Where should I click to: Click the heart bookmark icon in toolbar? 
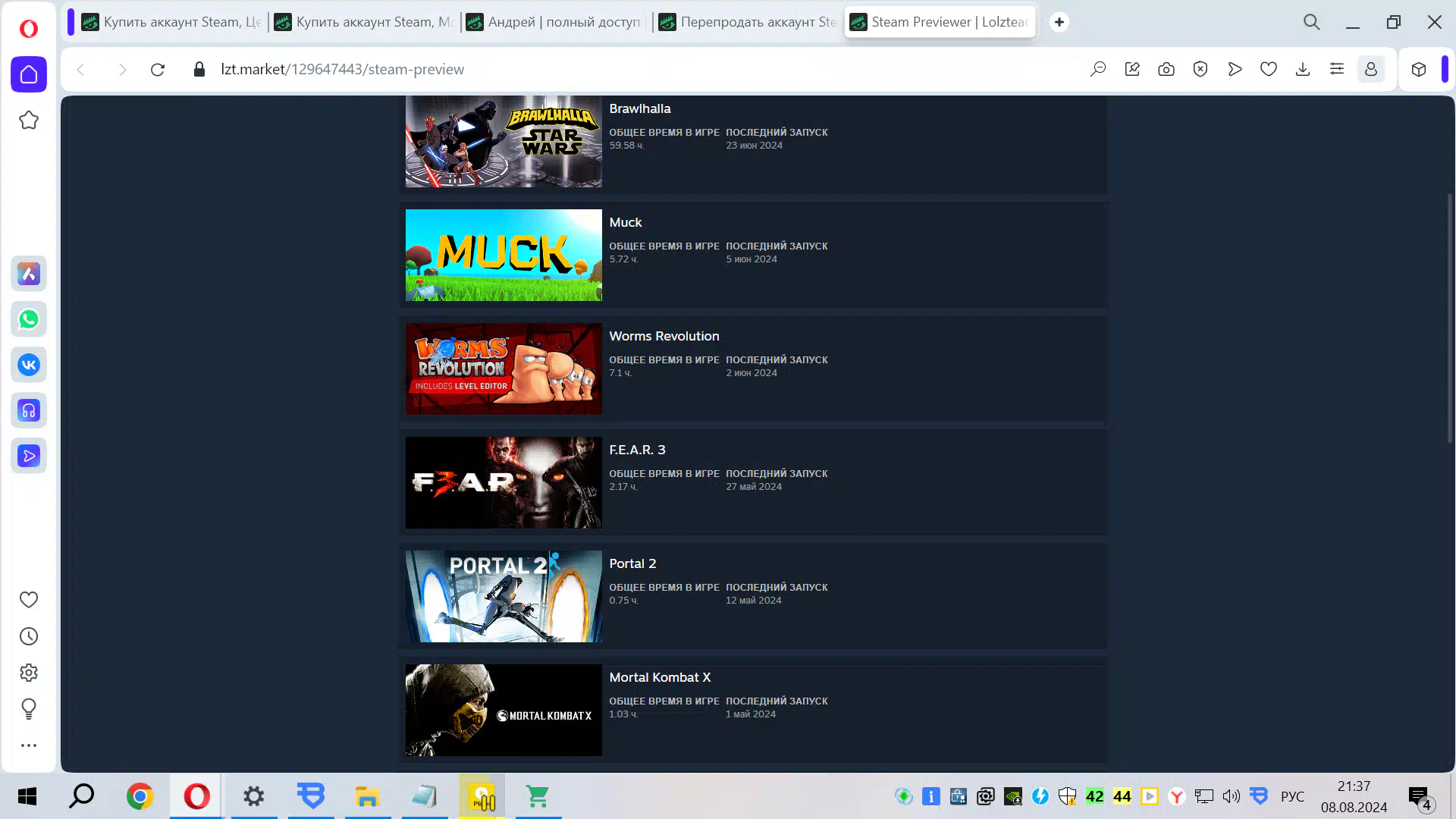point(1269,69)
